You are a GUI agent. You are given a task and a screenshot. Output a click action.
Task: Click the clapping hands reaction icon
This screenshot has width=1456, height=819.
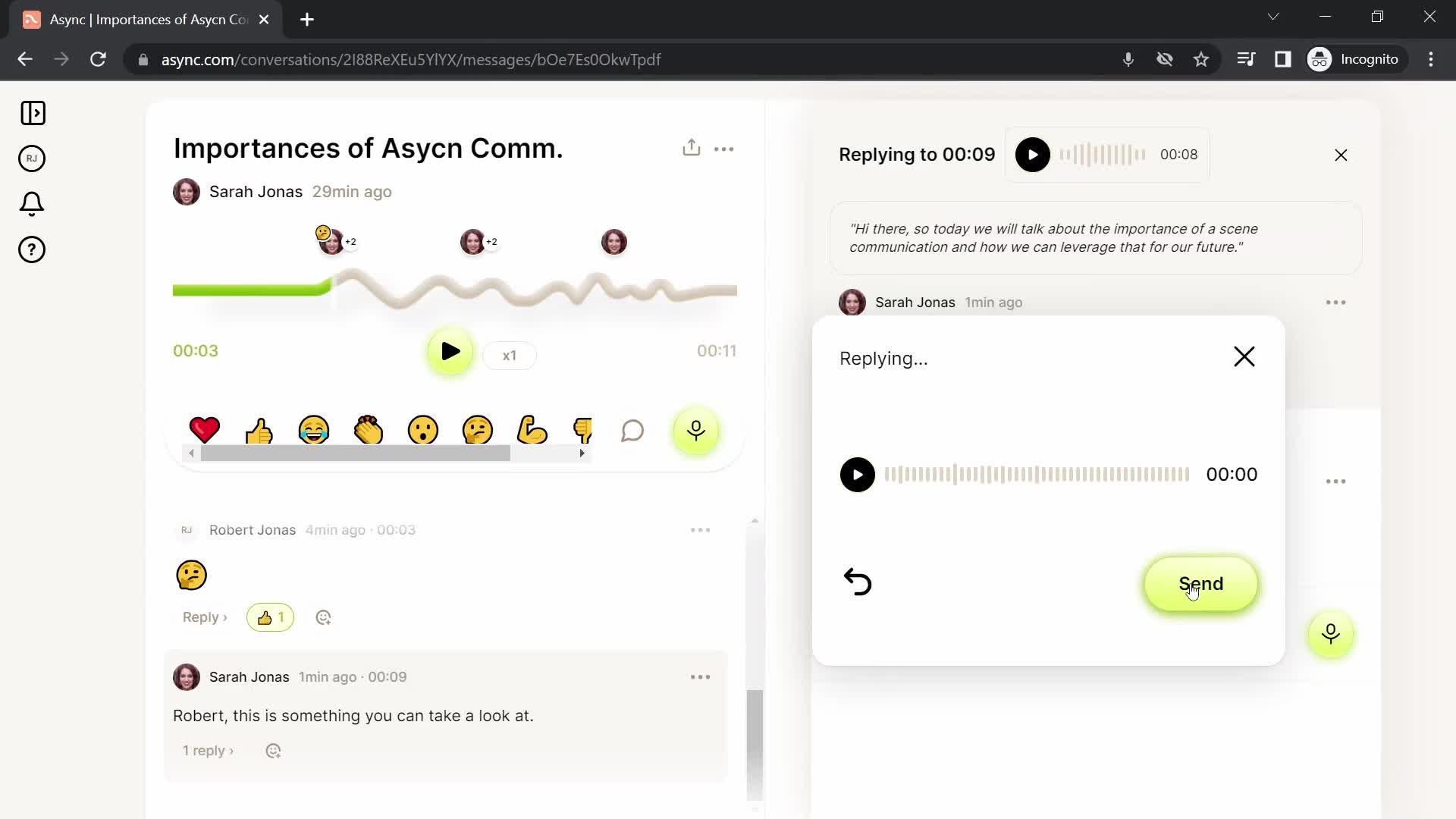[x=368, y=431]
